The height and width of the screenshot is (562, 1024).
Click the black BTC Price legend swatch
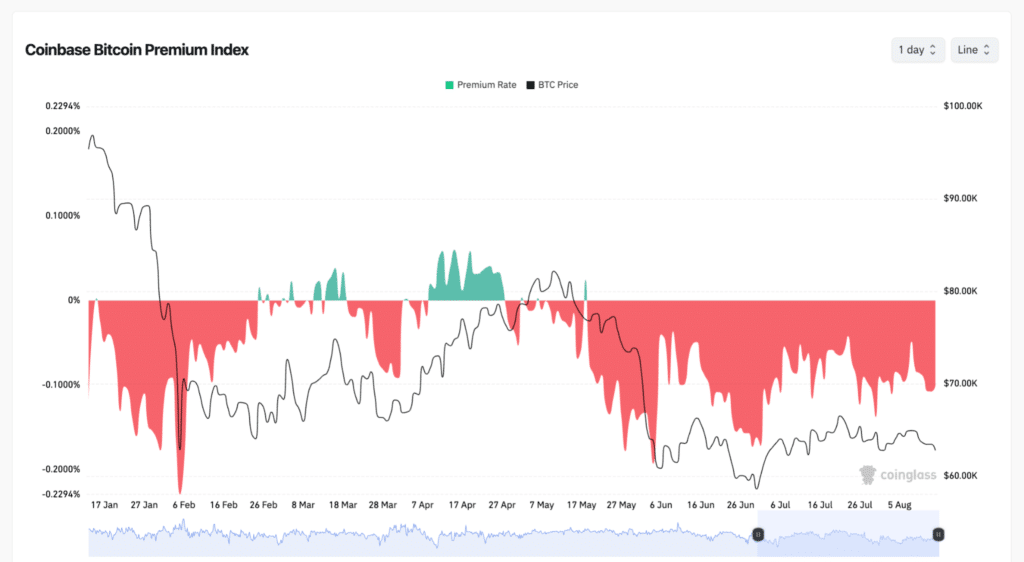[x=530, y=85]
